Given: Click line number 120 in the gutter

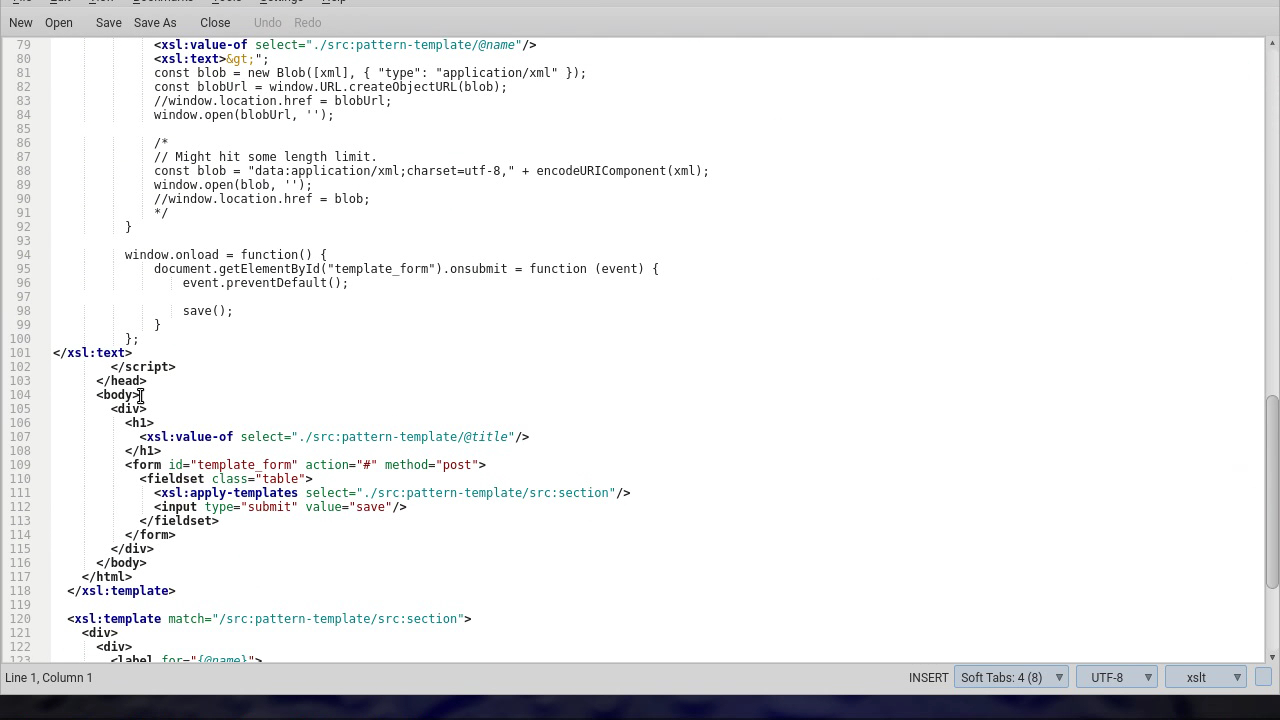Looking at the screenshot, I should tap(20, 619).
